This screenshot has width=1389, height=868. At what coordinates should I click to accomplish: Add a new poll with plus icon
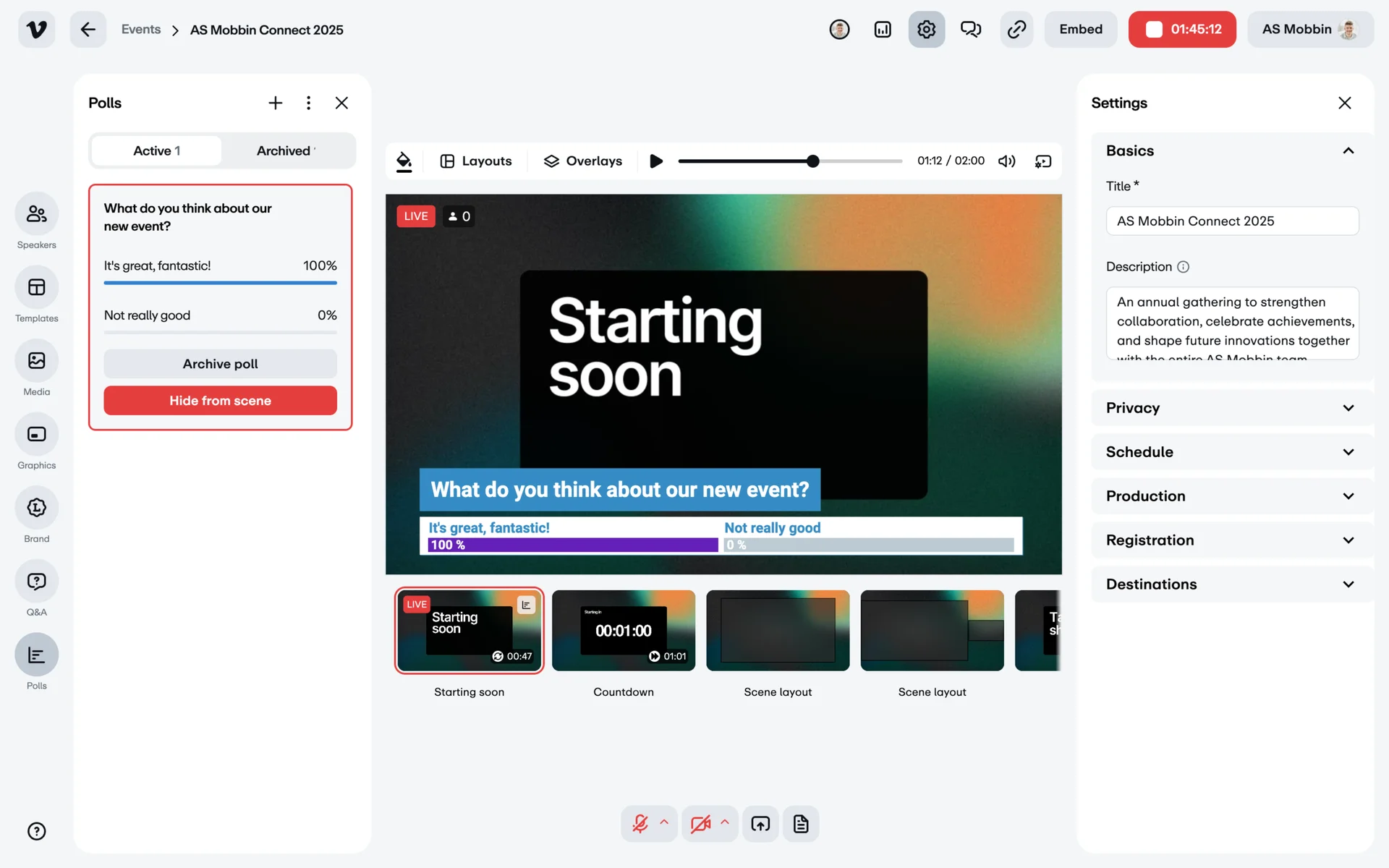(x=275, y=103)
